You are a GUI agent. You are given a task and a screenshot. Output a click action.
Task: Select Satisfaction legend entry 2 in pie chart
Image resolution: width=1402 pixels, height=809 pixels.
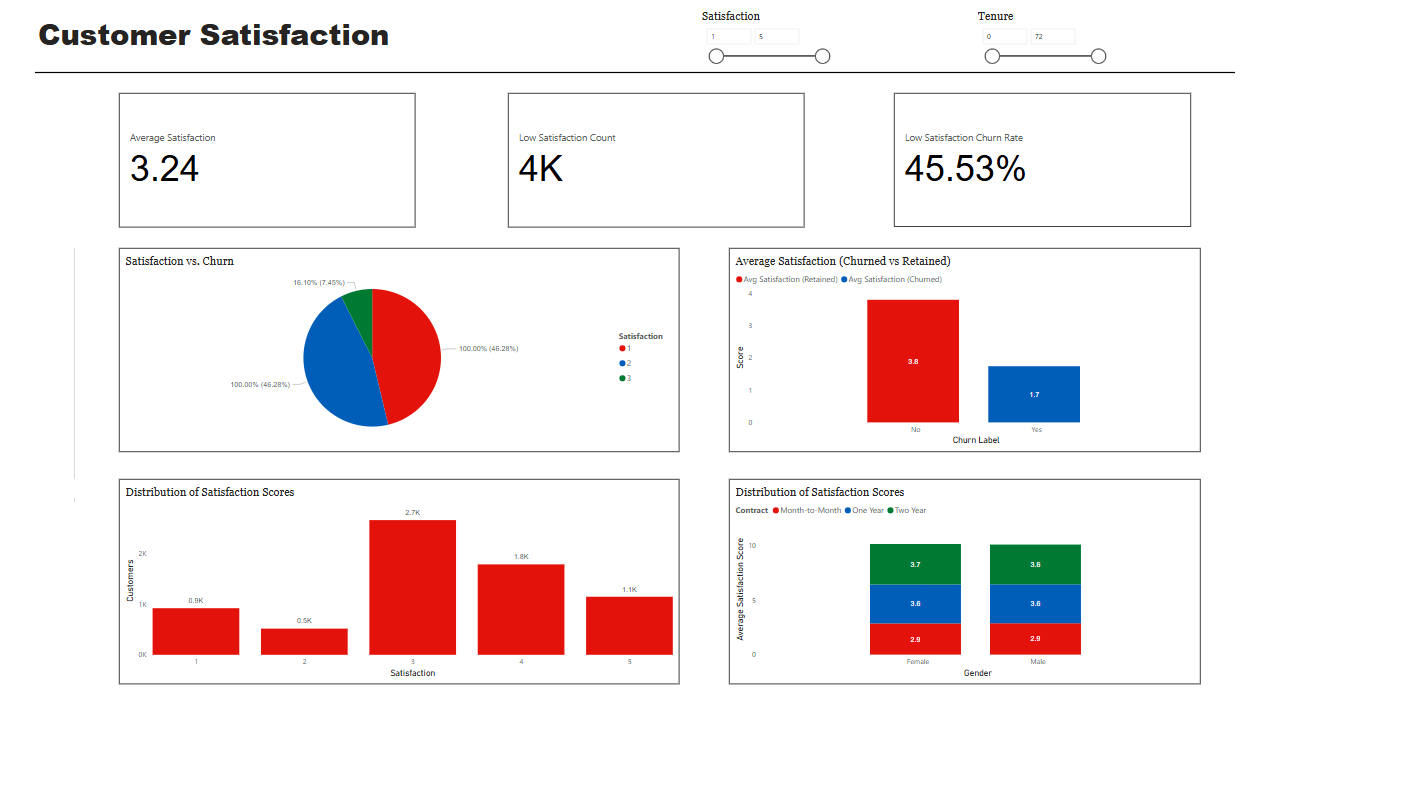[x=625, y=363]
